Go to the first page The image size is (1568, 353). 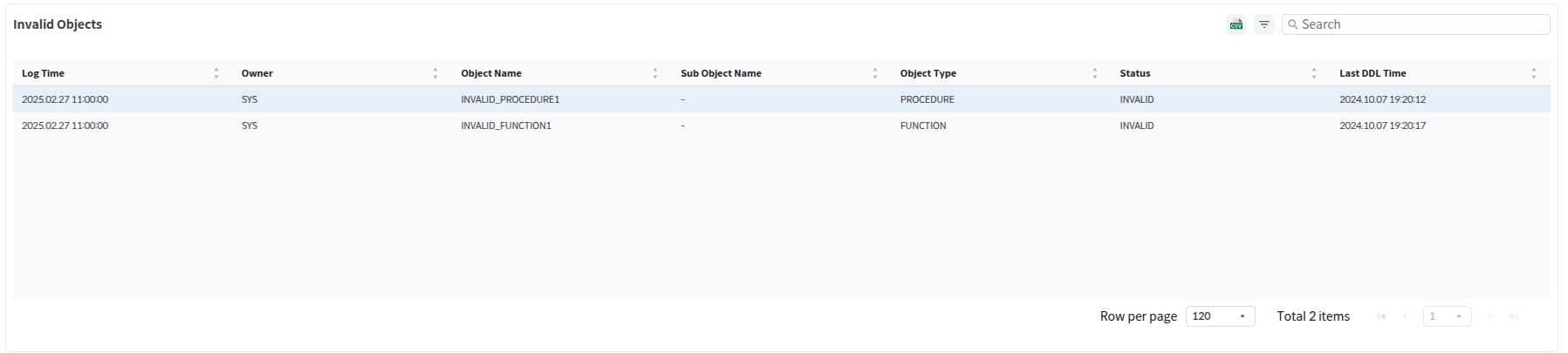(x=1381, y=316)
